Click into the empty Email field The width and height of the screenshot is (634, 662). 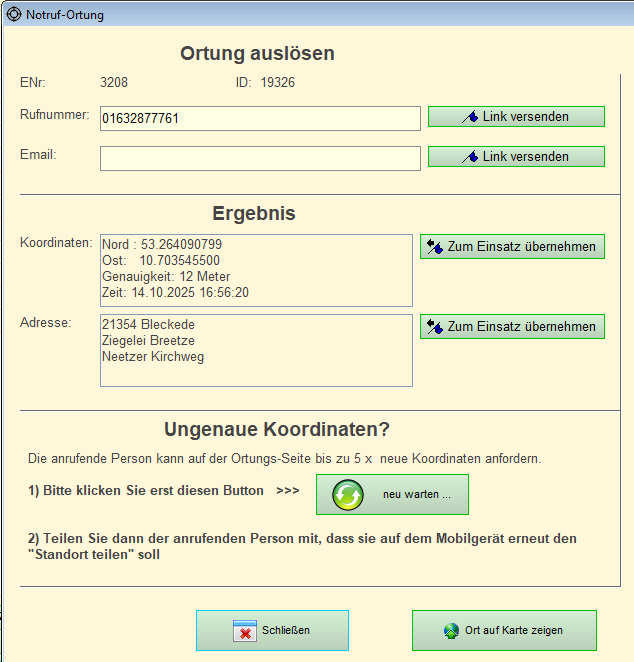click(260, 159)
